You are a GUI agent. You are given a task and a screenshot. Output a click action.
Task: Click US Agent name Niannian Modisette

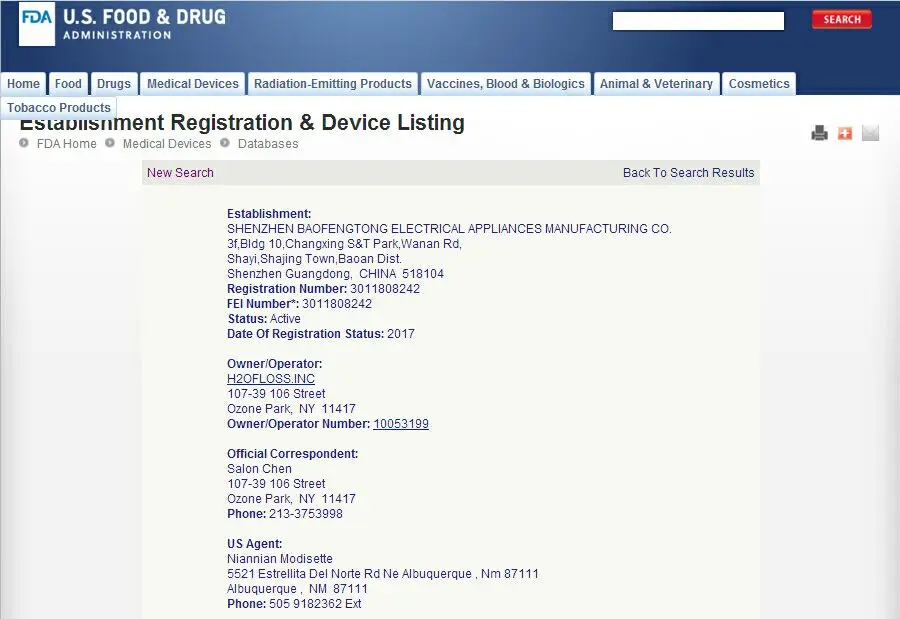(x=280, y=559)
